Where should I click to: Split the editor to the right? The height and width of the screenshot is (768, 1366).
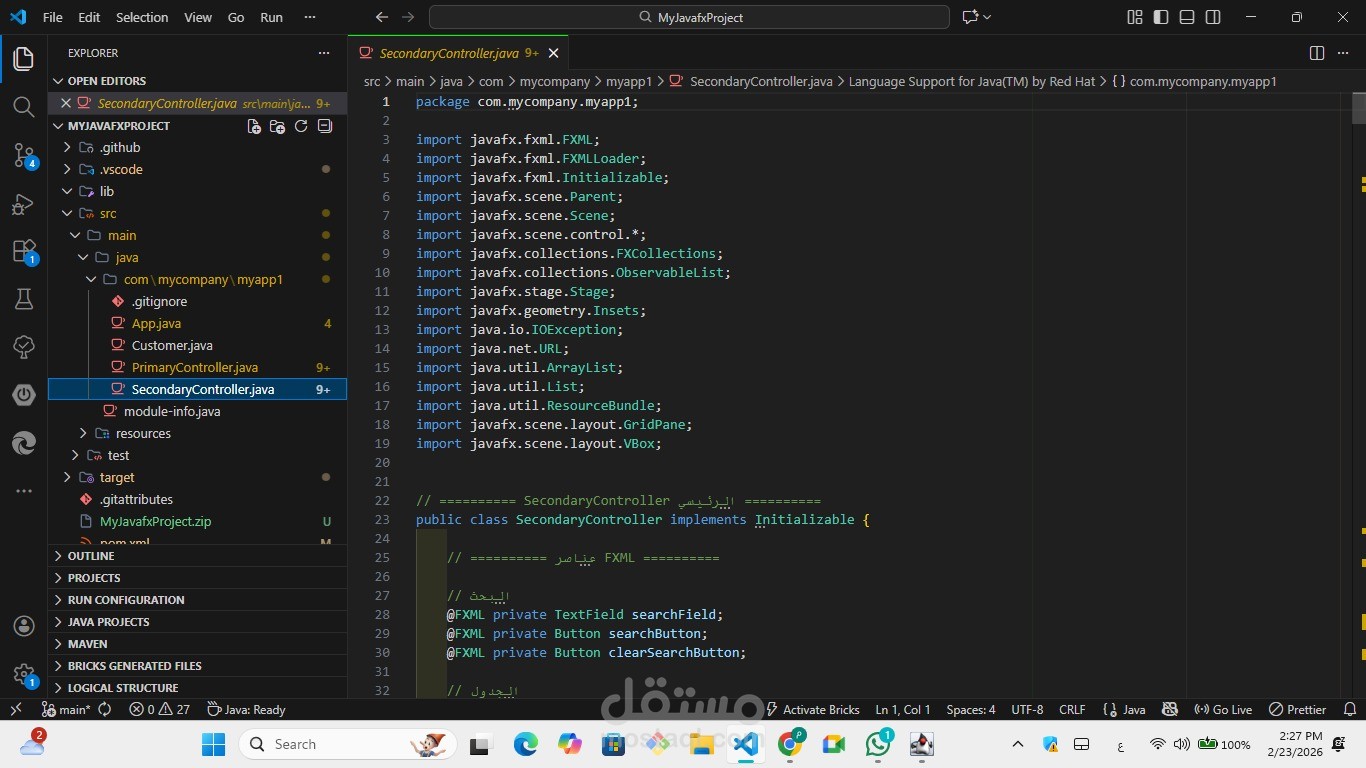pos(1317,53)
